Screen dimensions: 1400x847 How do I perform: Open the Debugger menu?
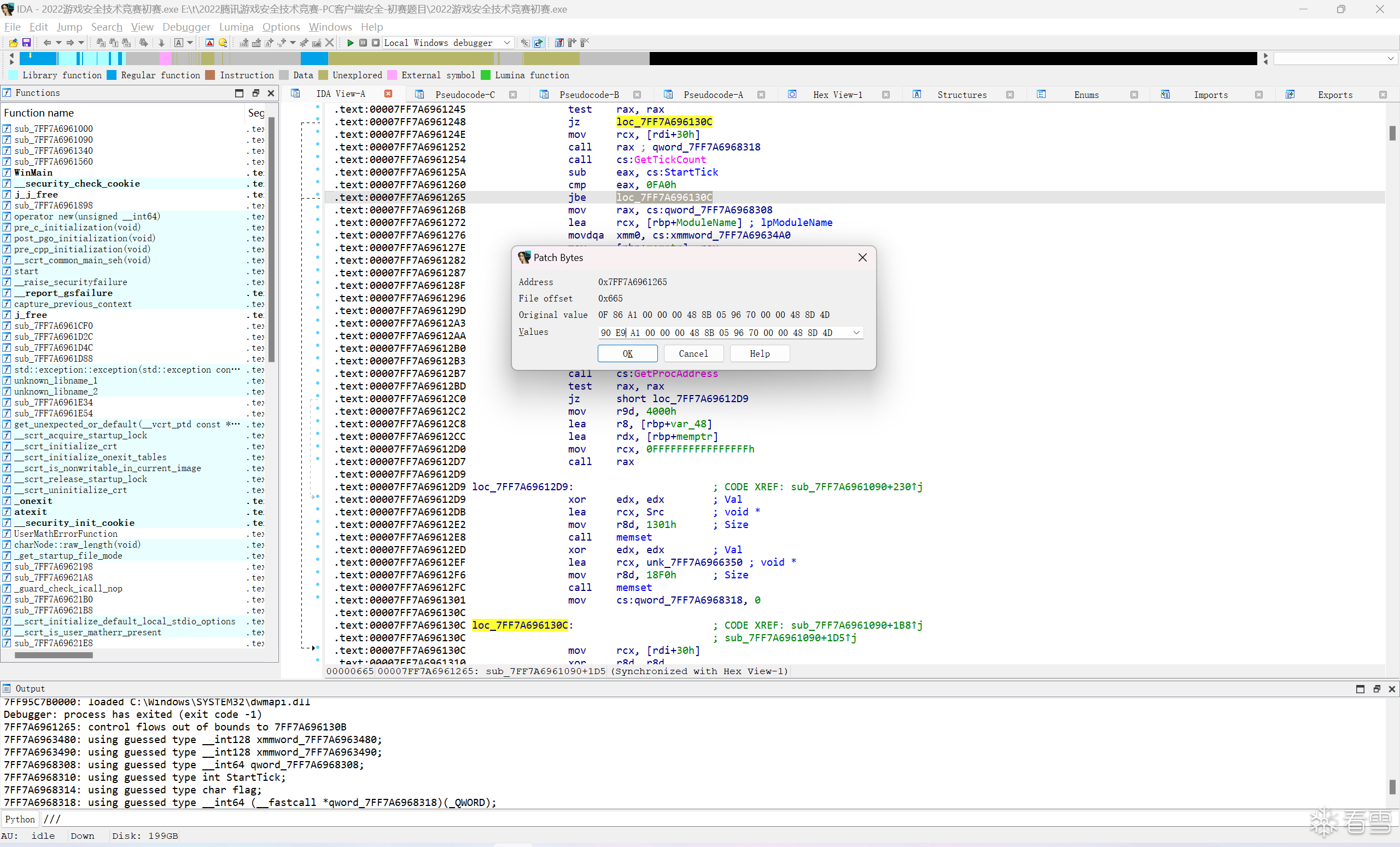point(186,27)
